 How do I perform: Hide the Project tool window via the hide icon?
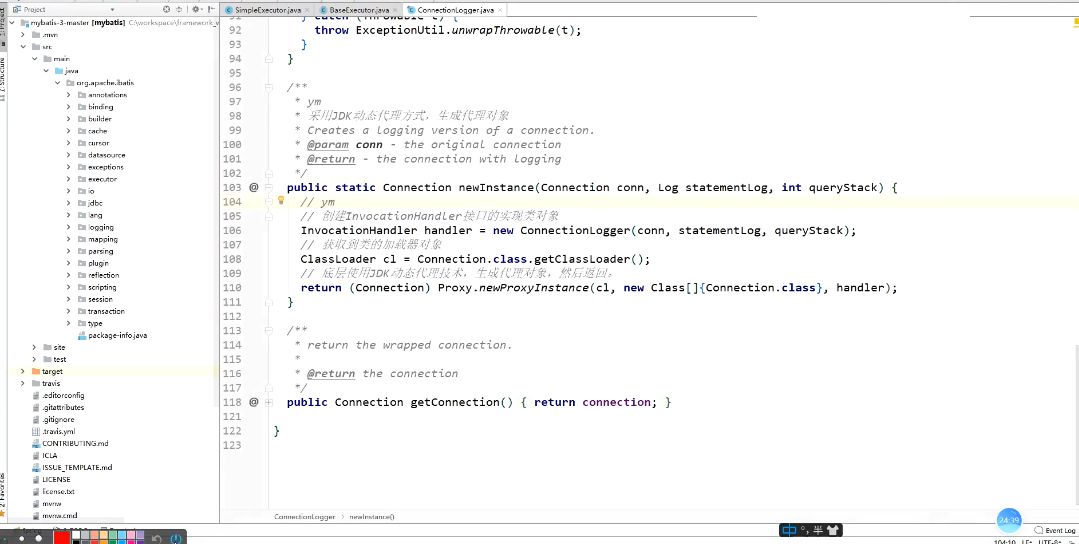[211, 9]
